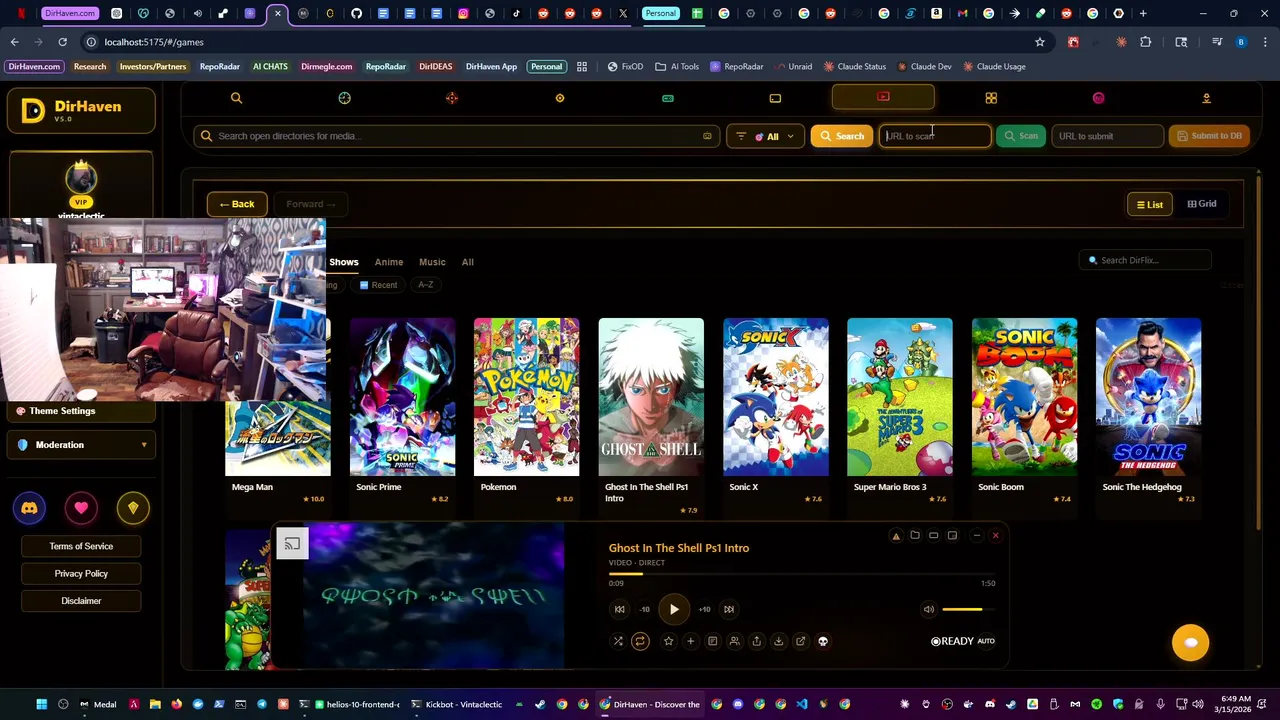Open the Sonic X show poster
This screenshot has width=1280, height=720.
[776, 397]
